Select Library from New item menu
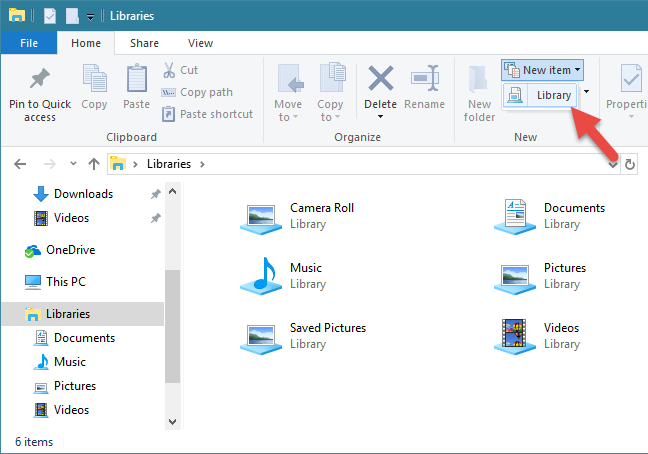Image resolution: width=648 pixels, height=454 pixels. click(x=539, y=95)
